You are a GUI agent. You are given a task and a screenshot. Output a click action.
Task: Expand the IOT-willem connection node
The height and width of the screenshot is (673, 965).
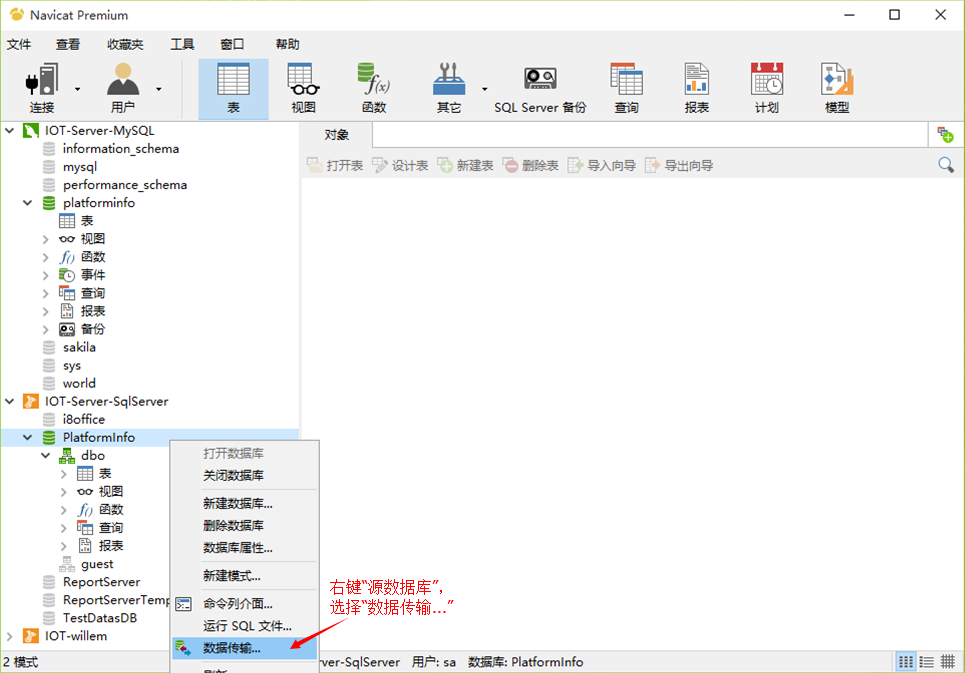pos(10,635)
